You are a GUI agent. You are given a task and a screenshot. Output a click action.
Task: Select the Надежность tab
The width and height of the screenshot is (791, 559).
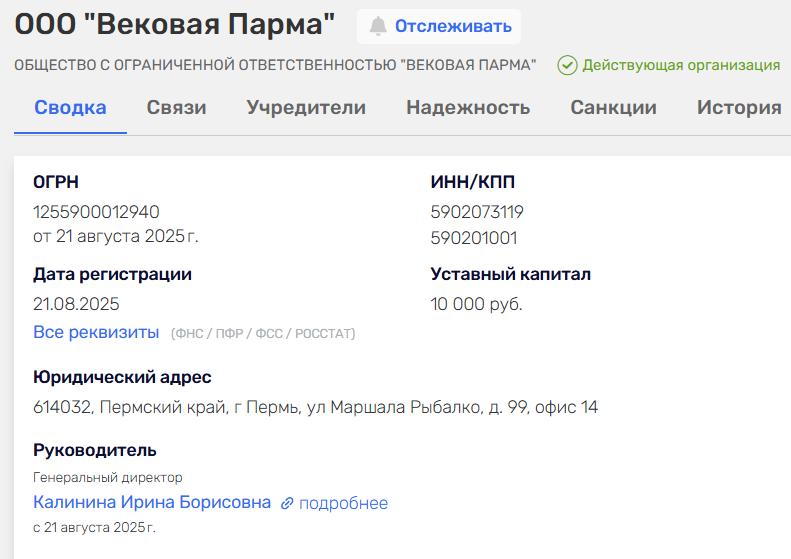coord(468,108)
